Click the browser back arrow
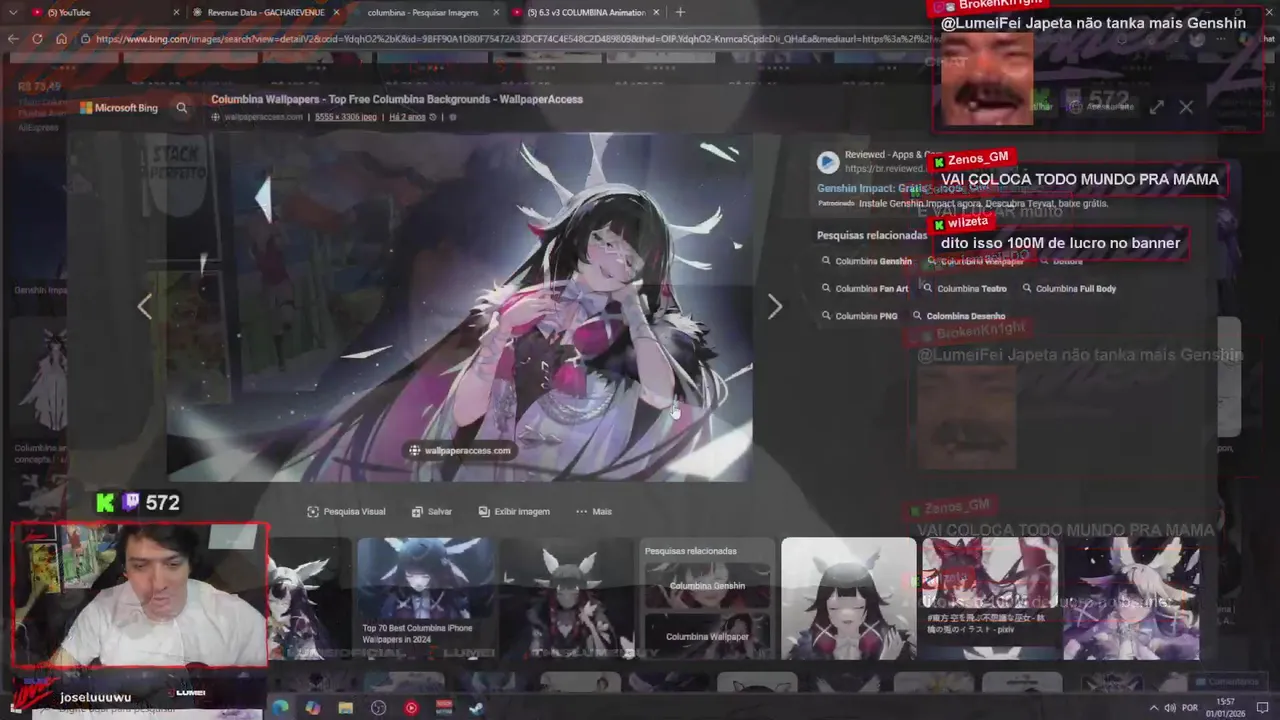Image resolution: width=1280 pixels, height=720 pixels. pyautogui.click(x=13, y=39)
